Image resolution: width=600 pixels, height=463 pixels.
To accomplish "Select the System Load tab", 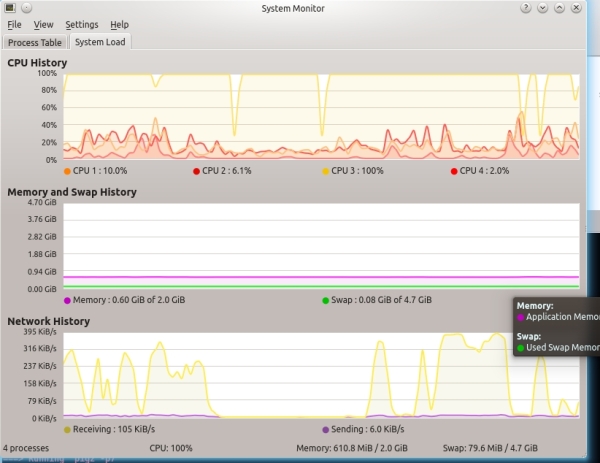I will [100, 42].
